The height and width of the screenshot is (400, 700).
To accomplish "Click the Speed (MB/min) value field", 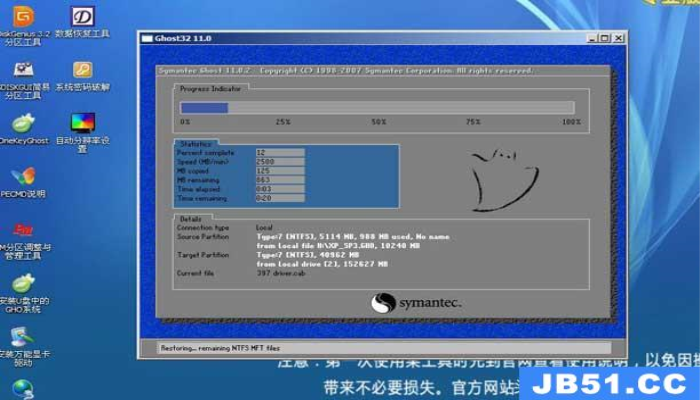I will click(280, 162).
